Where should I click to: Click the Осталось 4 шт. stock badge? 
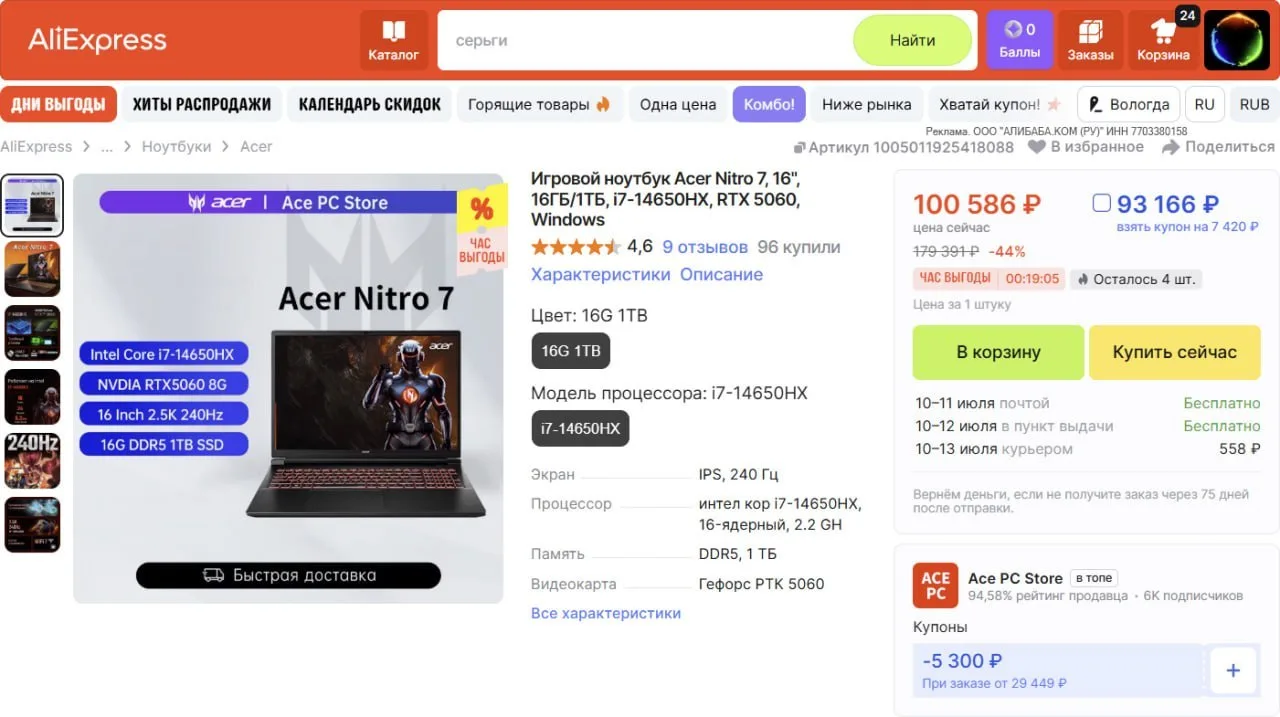1135,279
